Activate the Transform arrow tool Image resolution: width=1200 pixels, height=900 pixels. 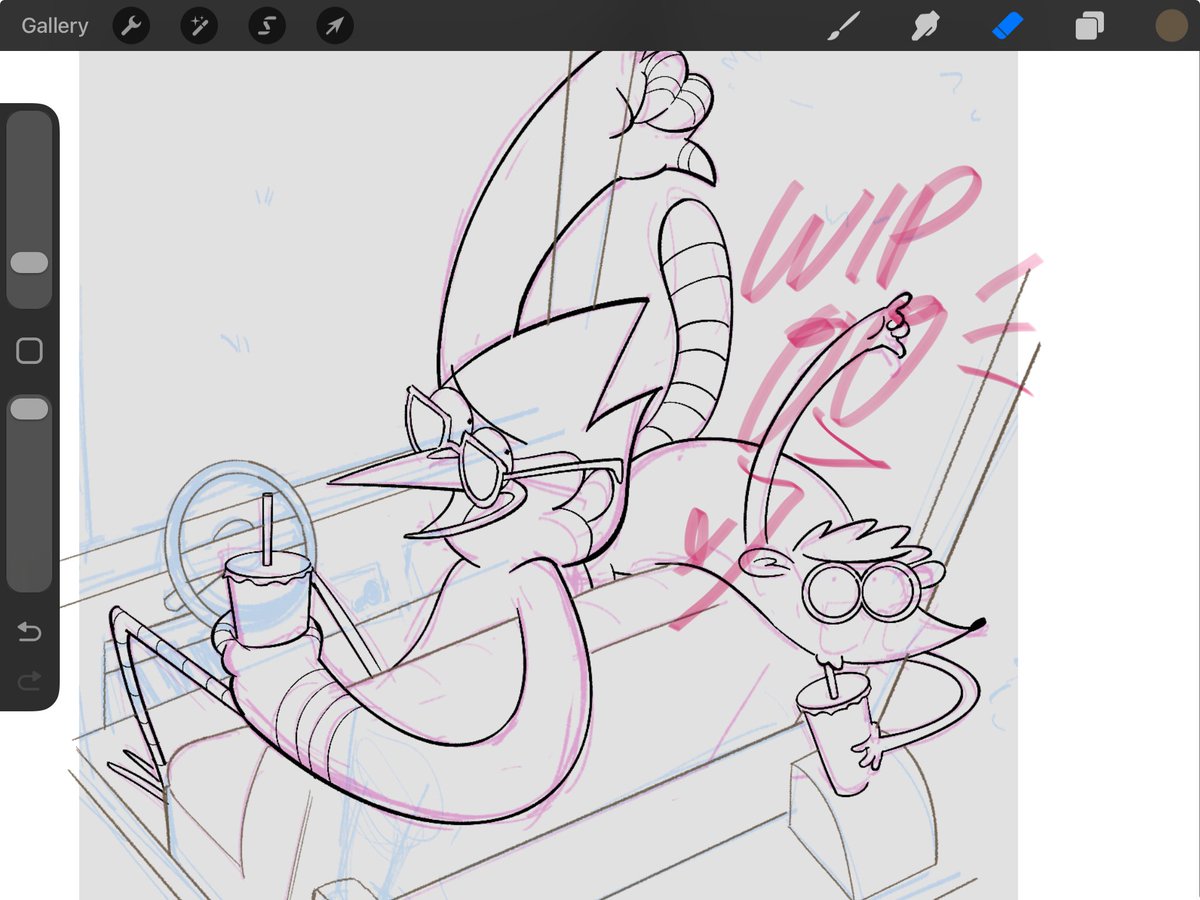click(x=335, y=26)
